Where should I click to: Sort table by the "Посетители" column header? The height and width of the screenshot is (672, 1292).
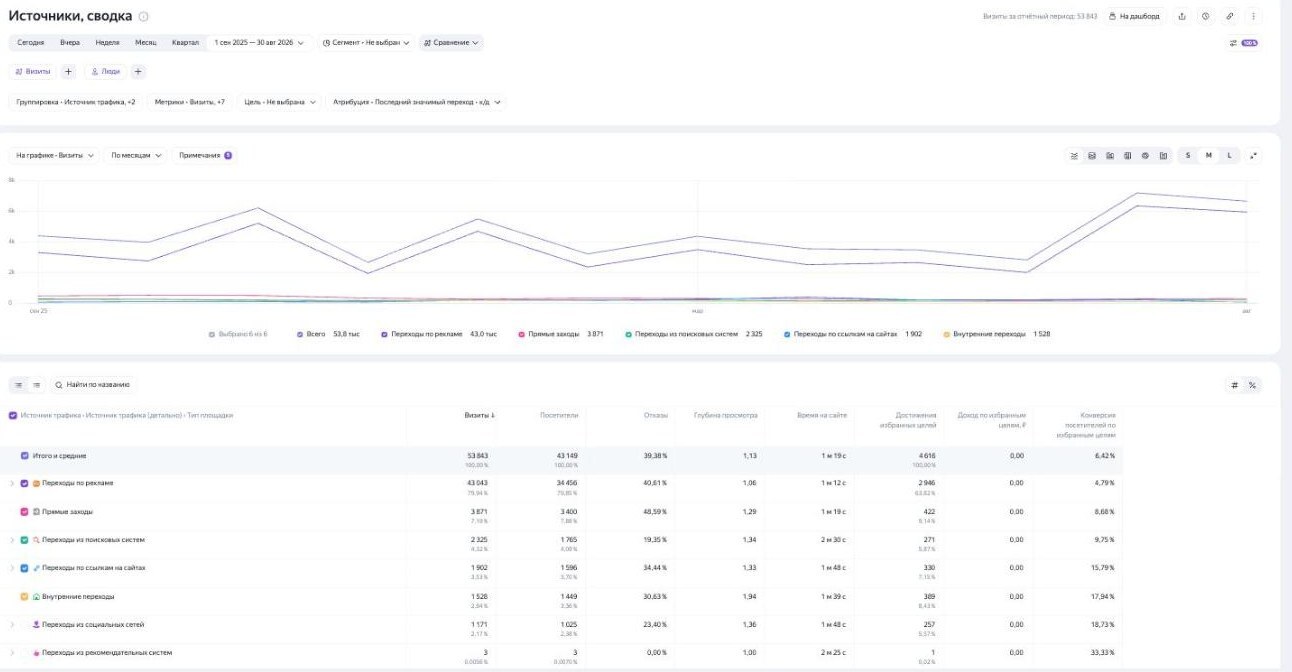click(559, 415)
